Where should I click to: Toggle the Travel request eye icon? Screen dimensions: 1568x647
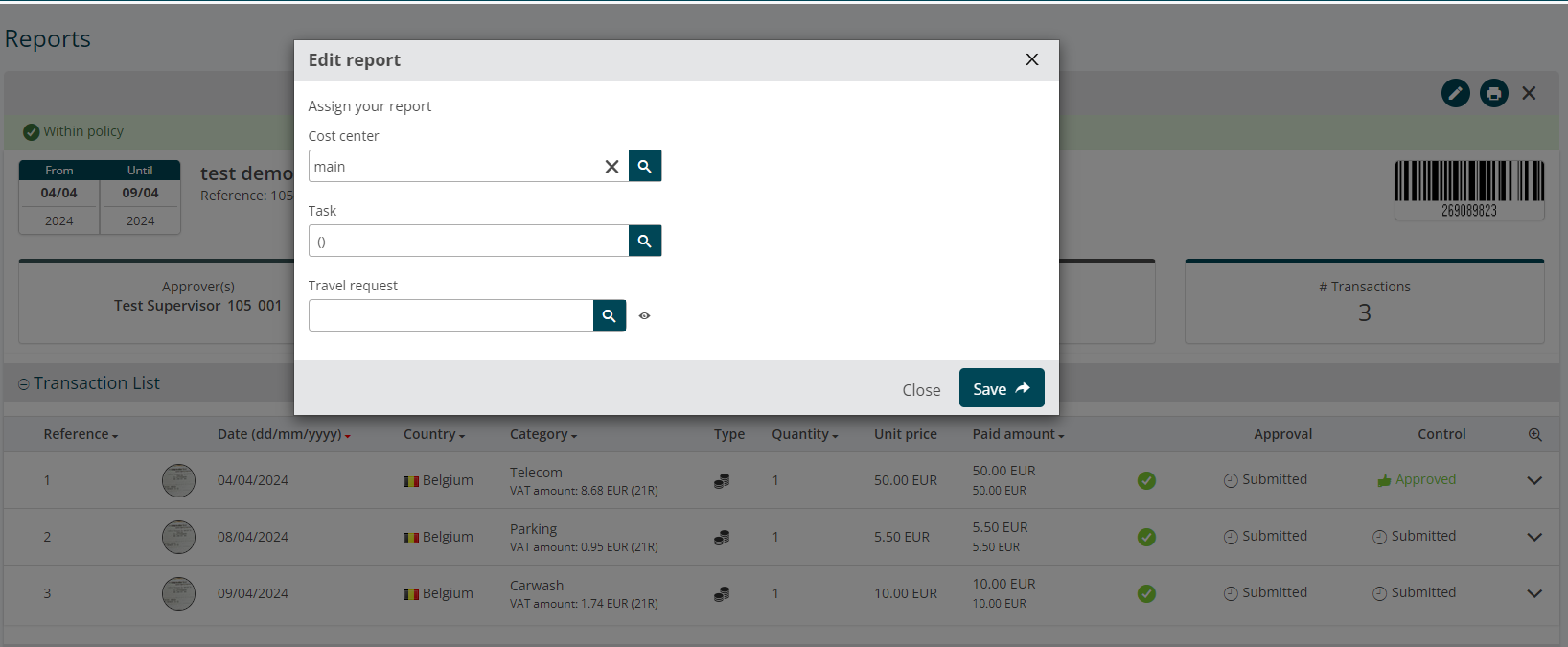point(645,315)
